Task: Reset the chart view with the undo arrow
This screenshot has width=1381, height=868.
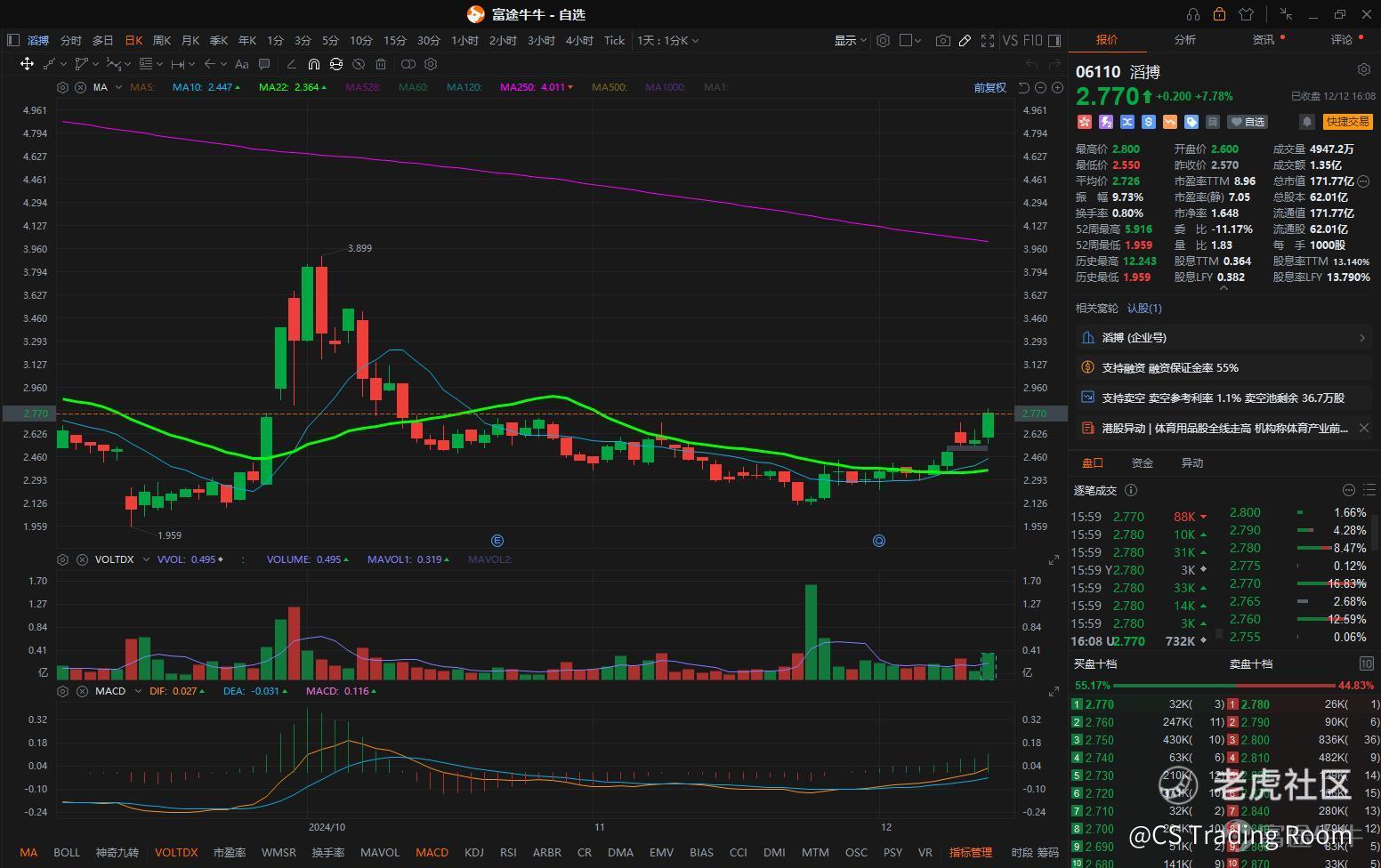Action: tap(1023, 87)
